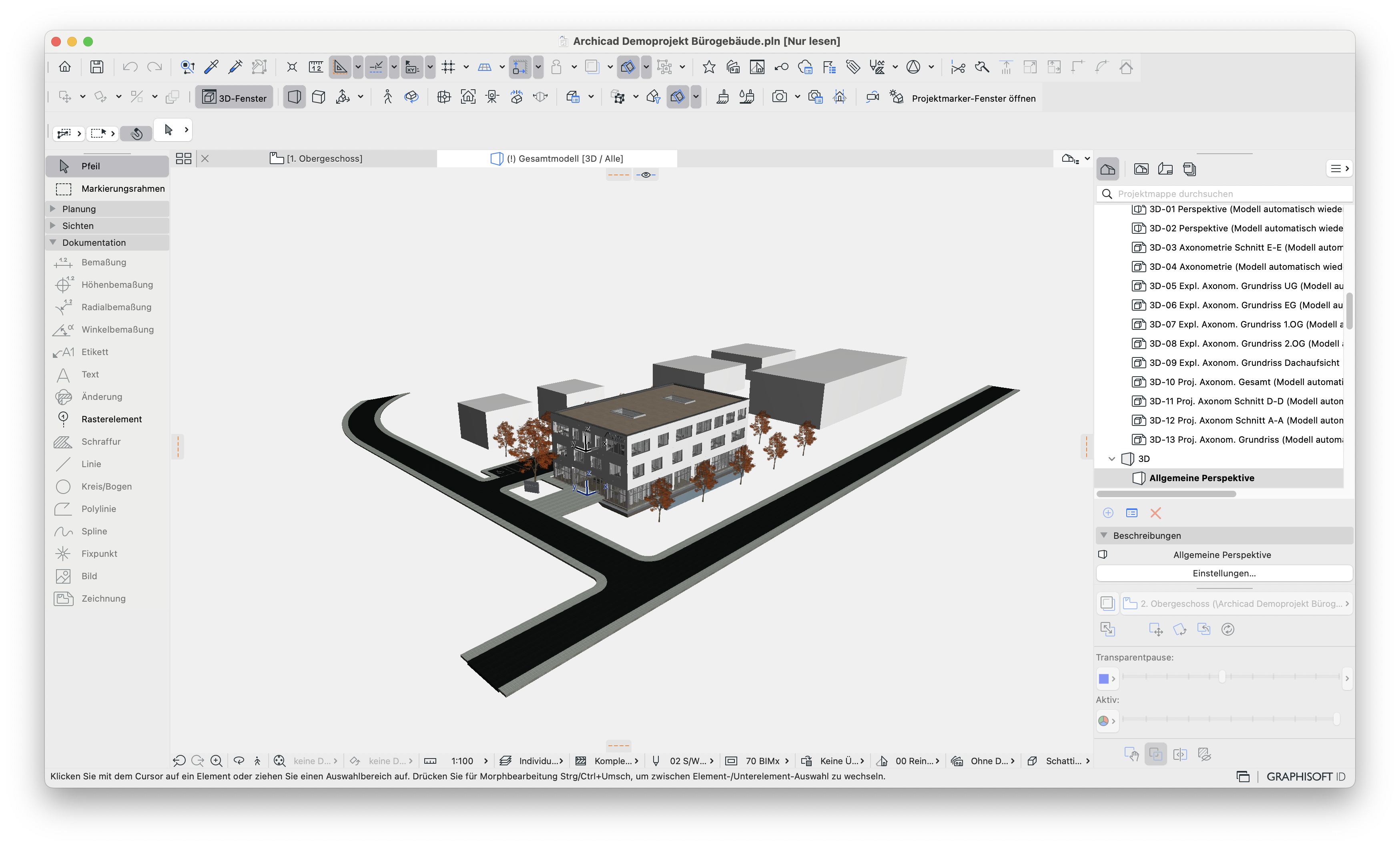Select the Rasterelement tool

(x=107, y=419)
